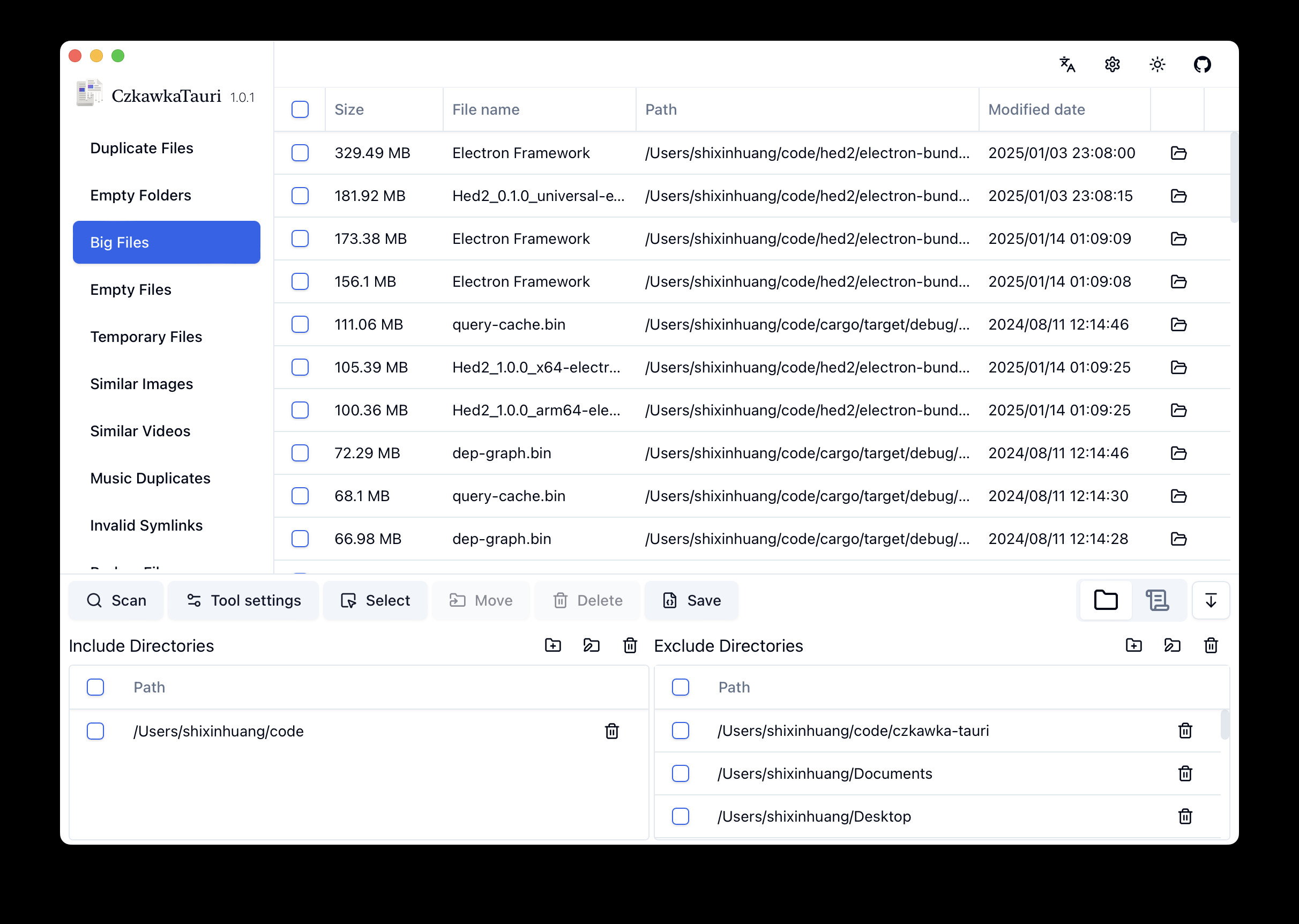Switch to the logs scroll view icon
Viewport: 1299px width, 924px height.
pyautogui.click(x=1157, y=600)
